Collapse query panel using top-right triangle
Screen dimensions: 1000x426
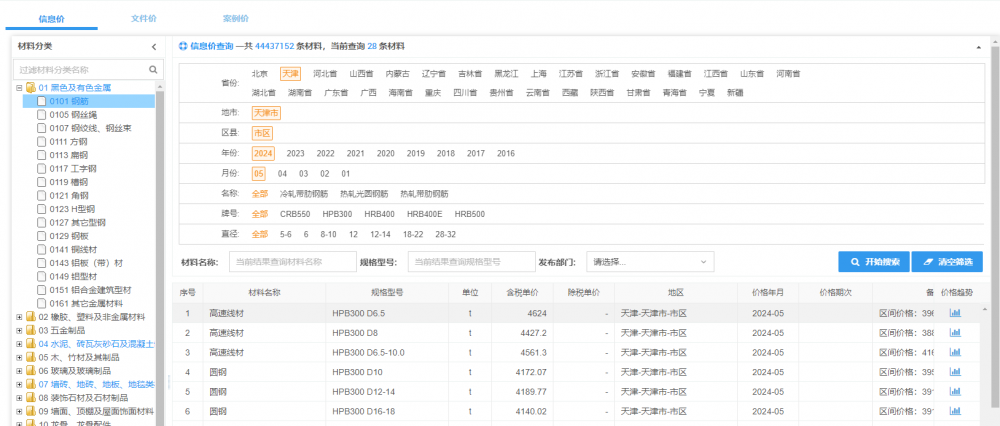click(978, 47)
